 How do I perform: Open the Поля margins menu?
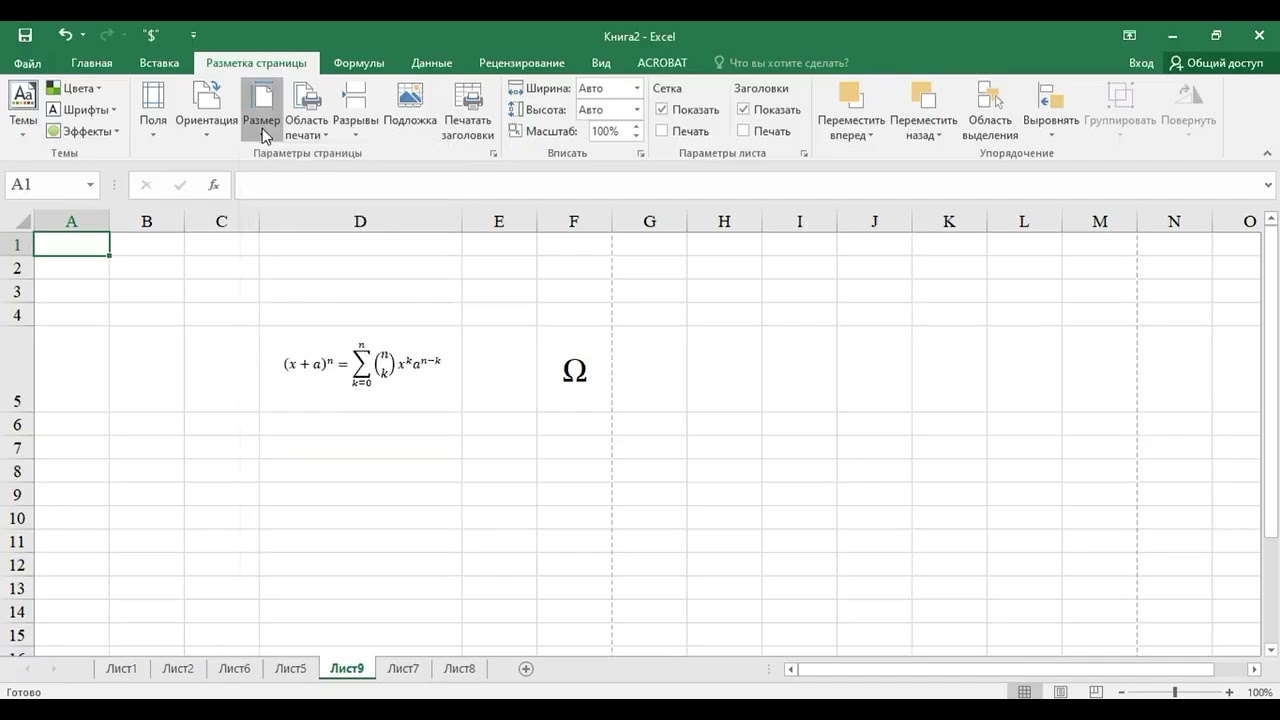153,110
